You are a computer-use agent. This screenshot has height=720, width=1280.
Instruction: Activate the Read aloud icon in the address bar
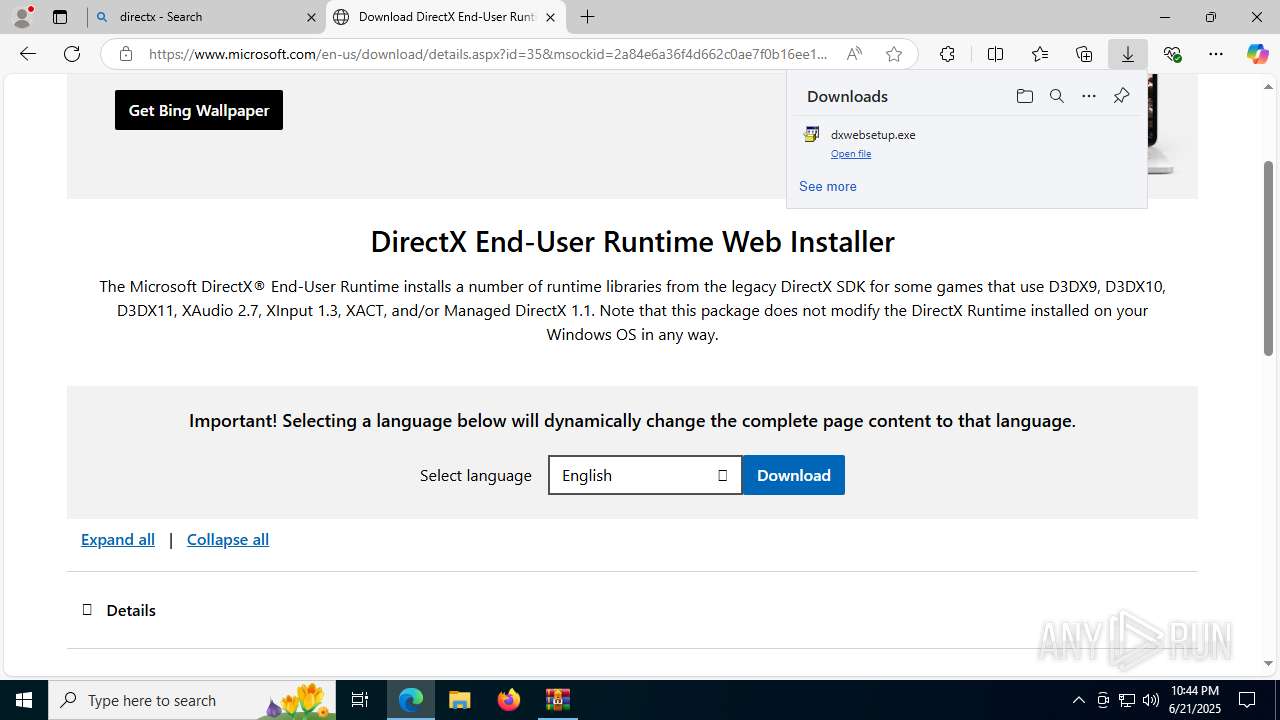pos(854,54)
